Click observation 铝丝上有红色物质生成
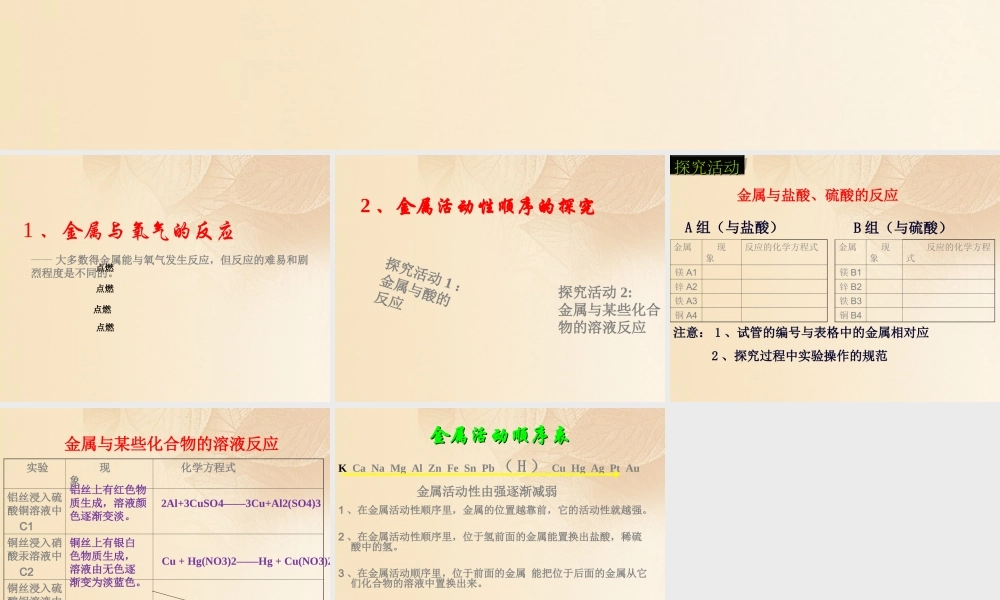 (108, 502)
